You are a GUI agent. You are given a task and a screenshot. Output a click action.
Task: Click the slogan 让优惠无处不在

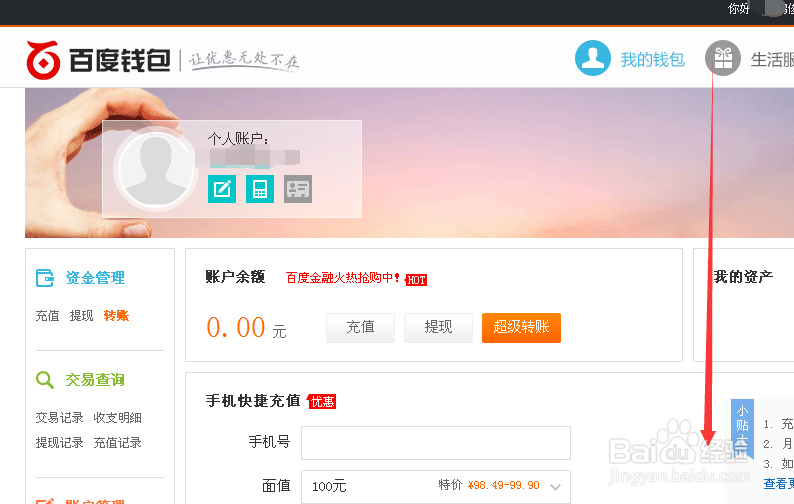(244, 60)
